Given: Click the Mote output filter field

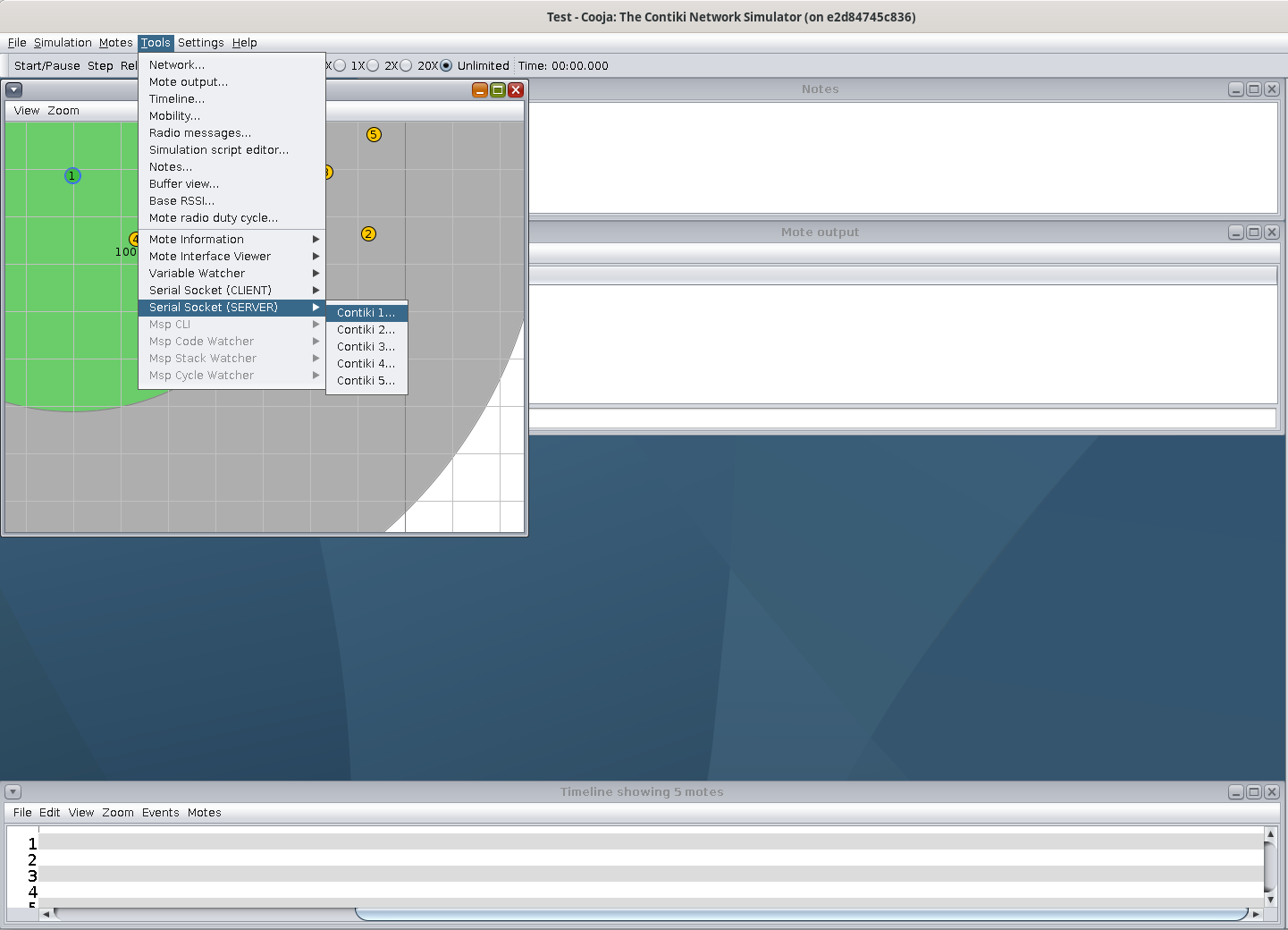Looking at the screenshot, I should click(x=903, y=418).
